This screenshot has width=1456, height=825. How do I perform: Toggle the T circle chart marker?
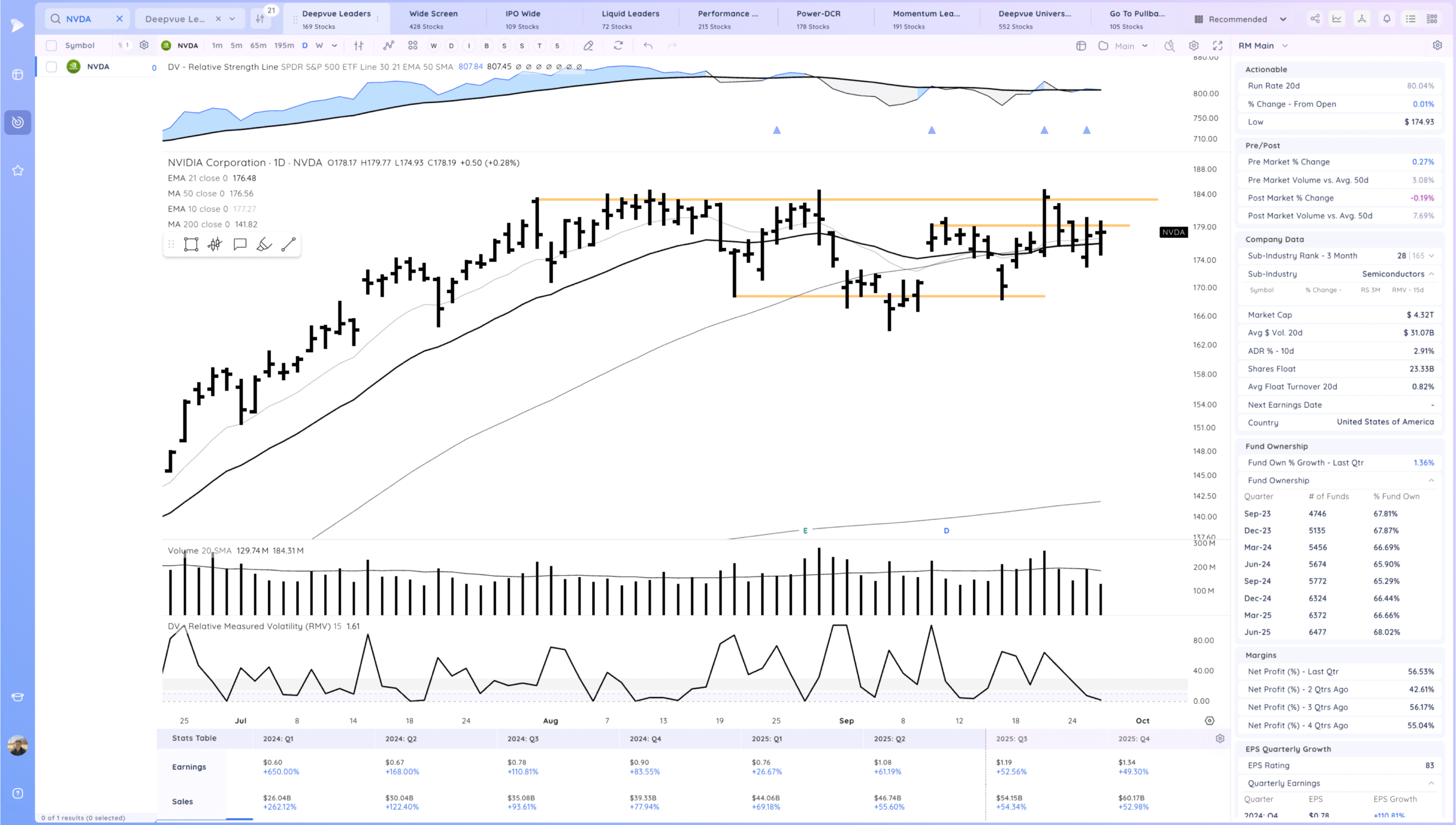pyautogui.click(x=539, y=46)
